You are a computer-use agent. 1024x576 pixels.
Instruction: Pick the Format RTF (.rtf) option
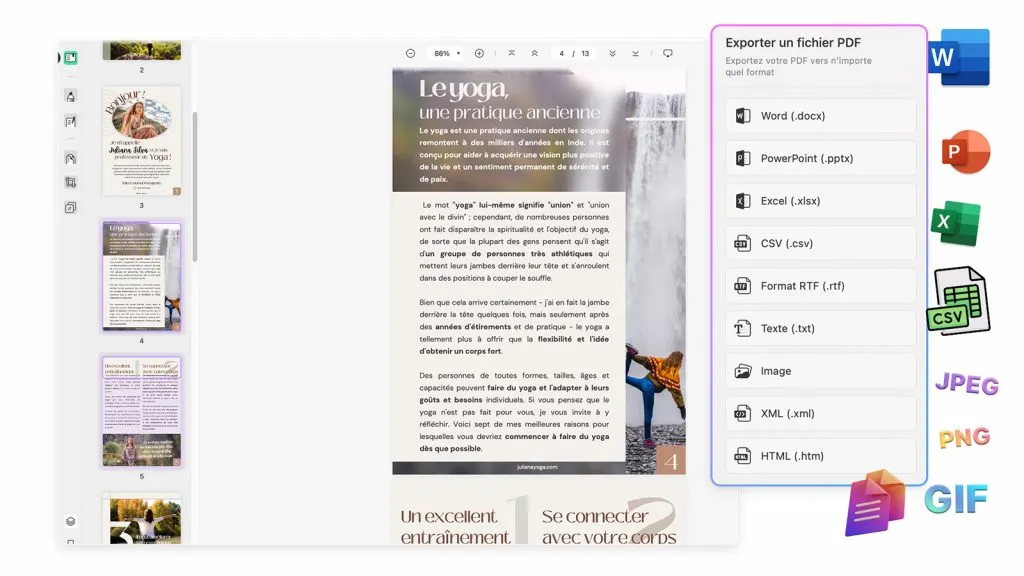pyautogui.click(x=819, y=285)
